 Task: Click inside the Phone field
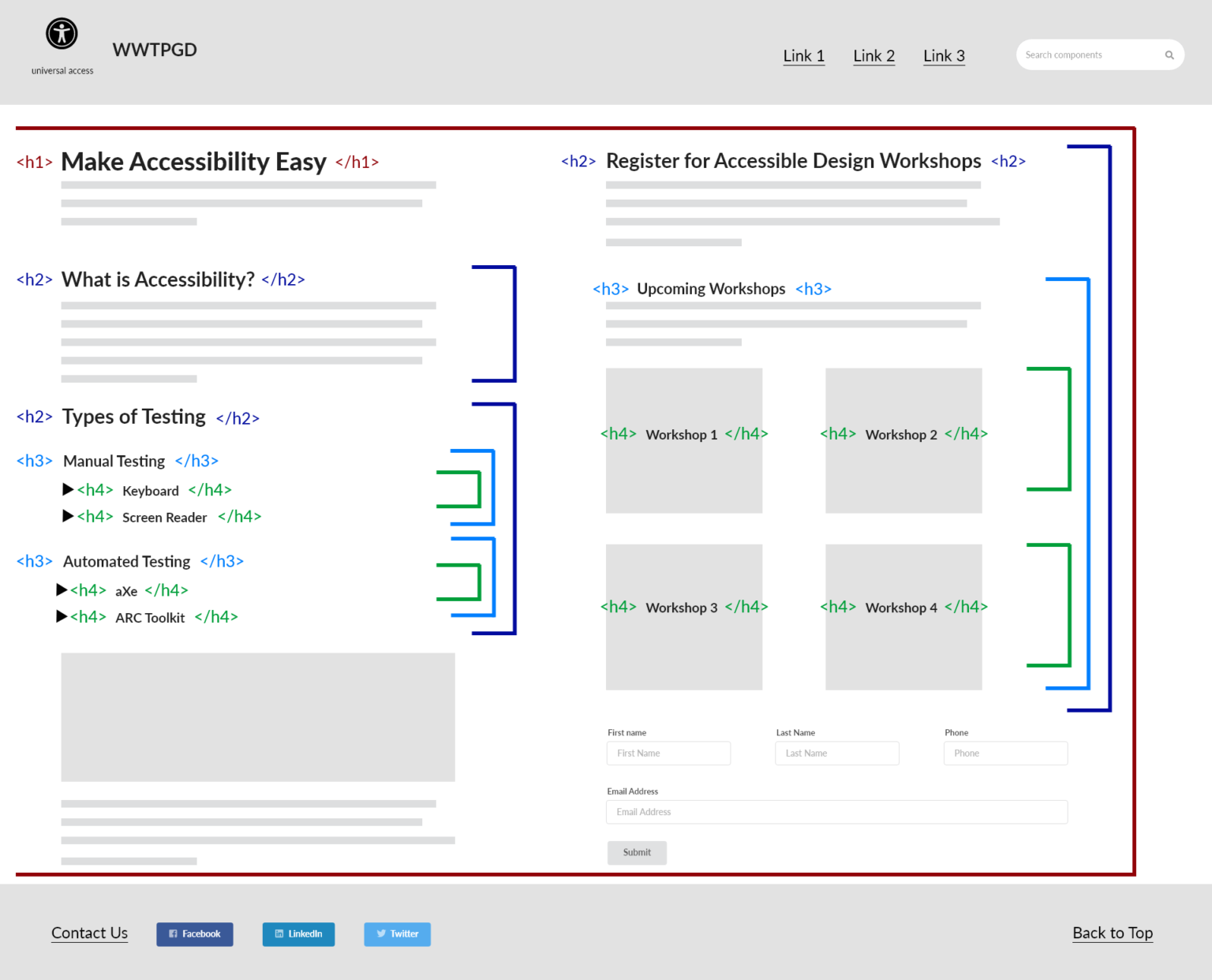pyautogui.click(x=1005, y=753)
